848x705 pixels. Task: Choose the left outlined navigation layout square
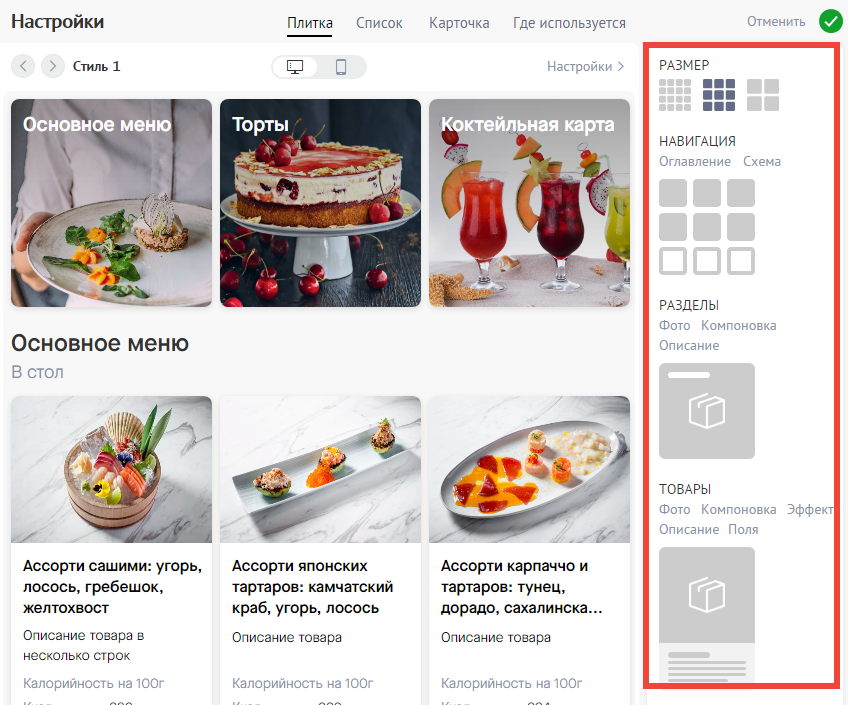673,261
